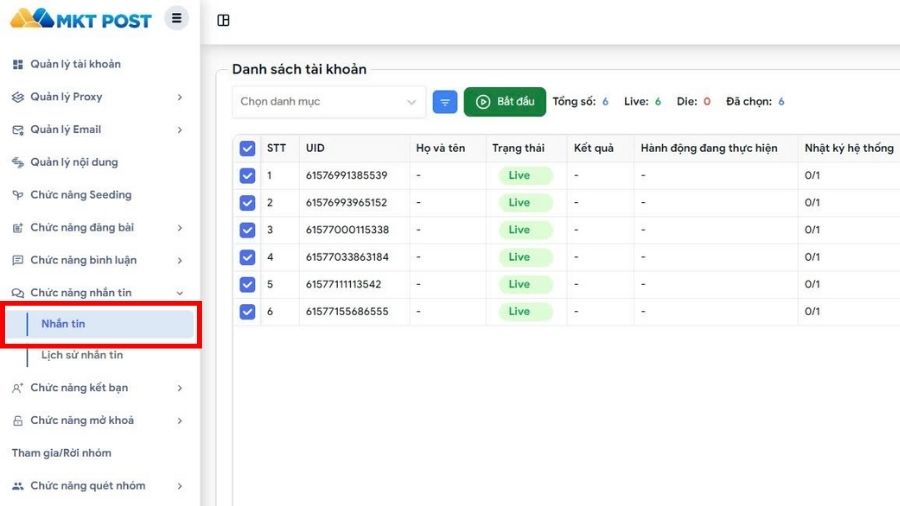Image resolution: width=900 pixels, height=506 pixels.
Task: Click the Quản lý Proxy layers icon
Action: click(x=17, y=97)
